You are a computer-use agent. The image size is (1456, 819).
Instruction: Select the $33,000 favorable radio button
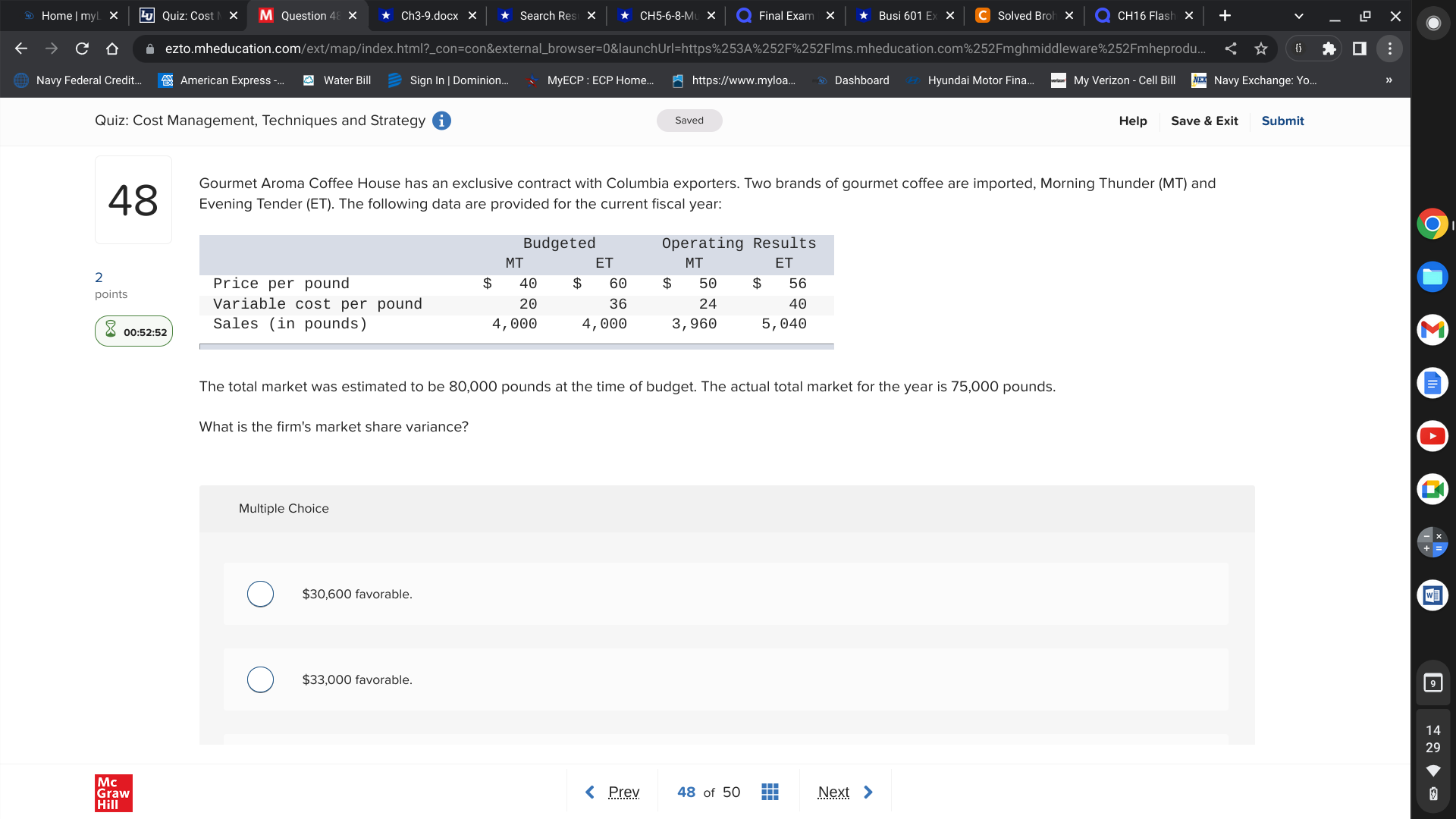[x=259, y=679]
